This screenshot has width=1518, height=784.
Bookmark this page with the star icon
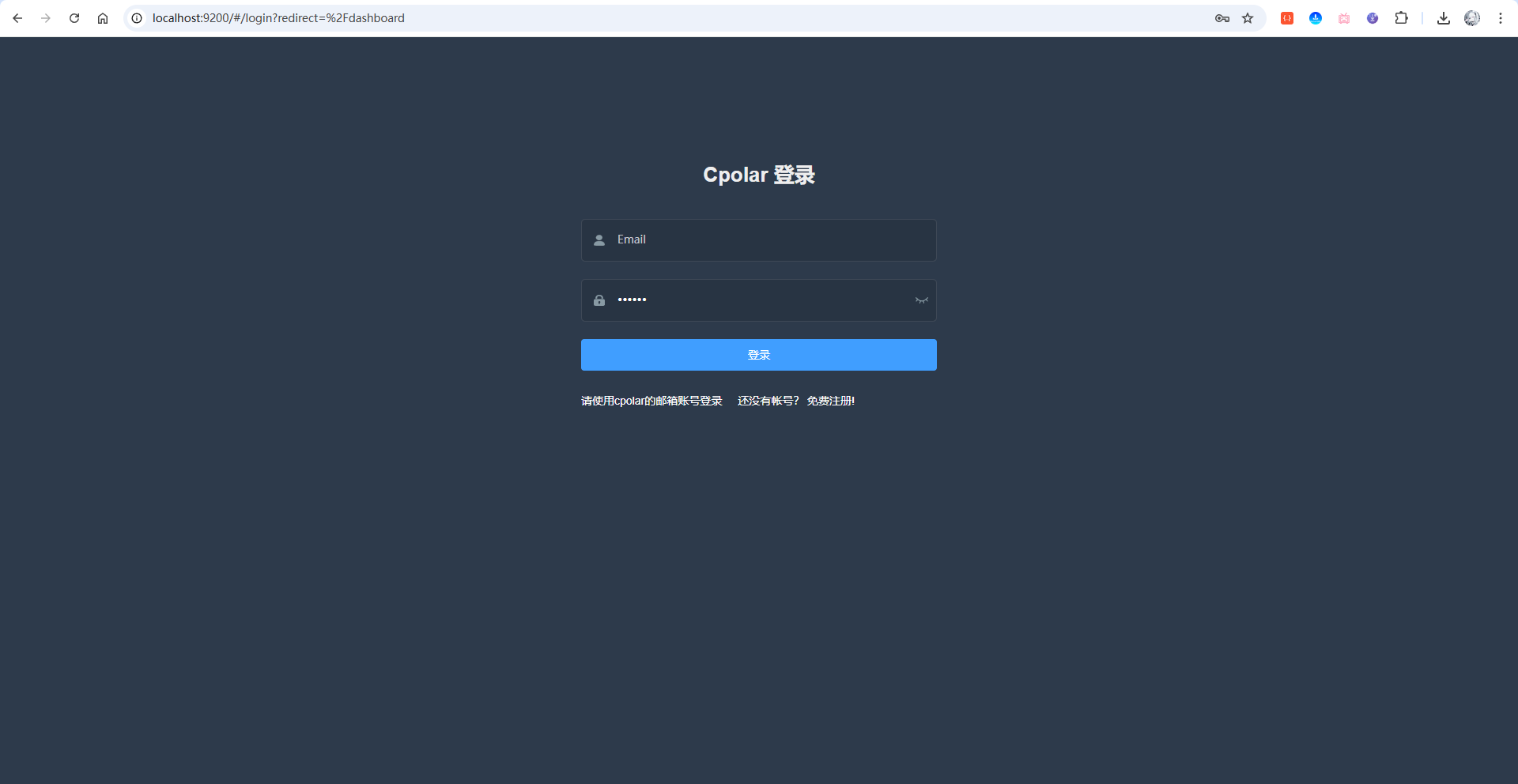[x=1248, y=18]
